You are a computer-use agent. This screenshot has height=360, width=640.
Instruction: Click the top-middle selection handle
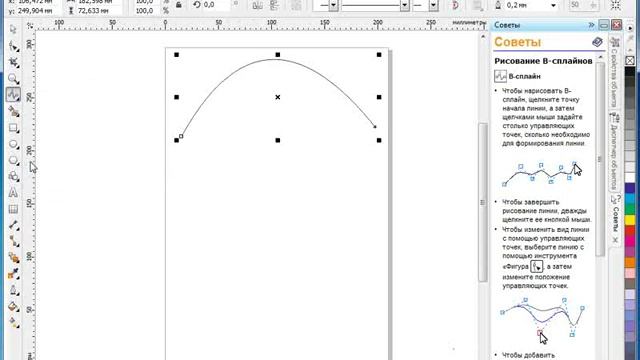278,54
